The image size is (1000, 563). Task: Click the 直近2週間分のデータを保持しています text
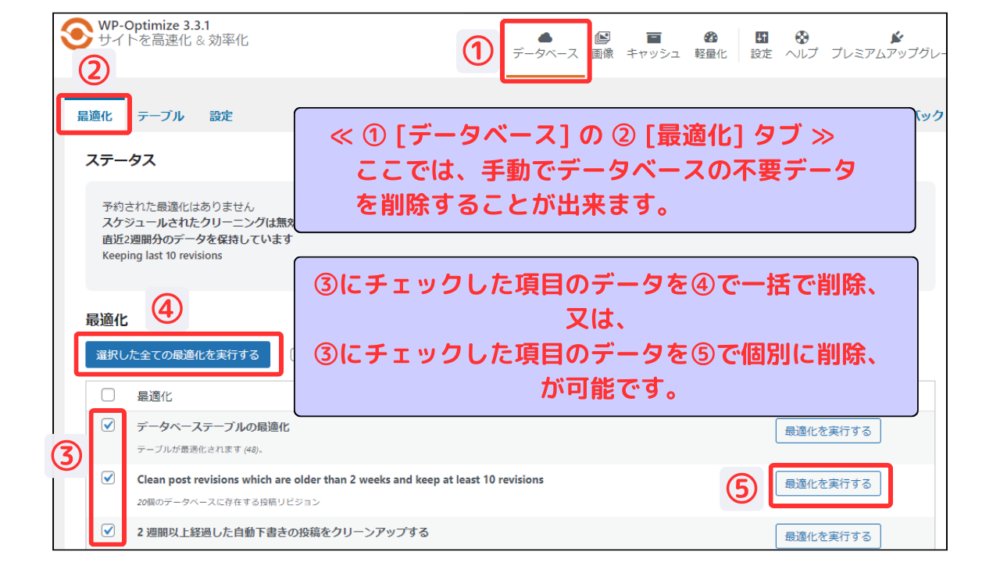point(197,239)
